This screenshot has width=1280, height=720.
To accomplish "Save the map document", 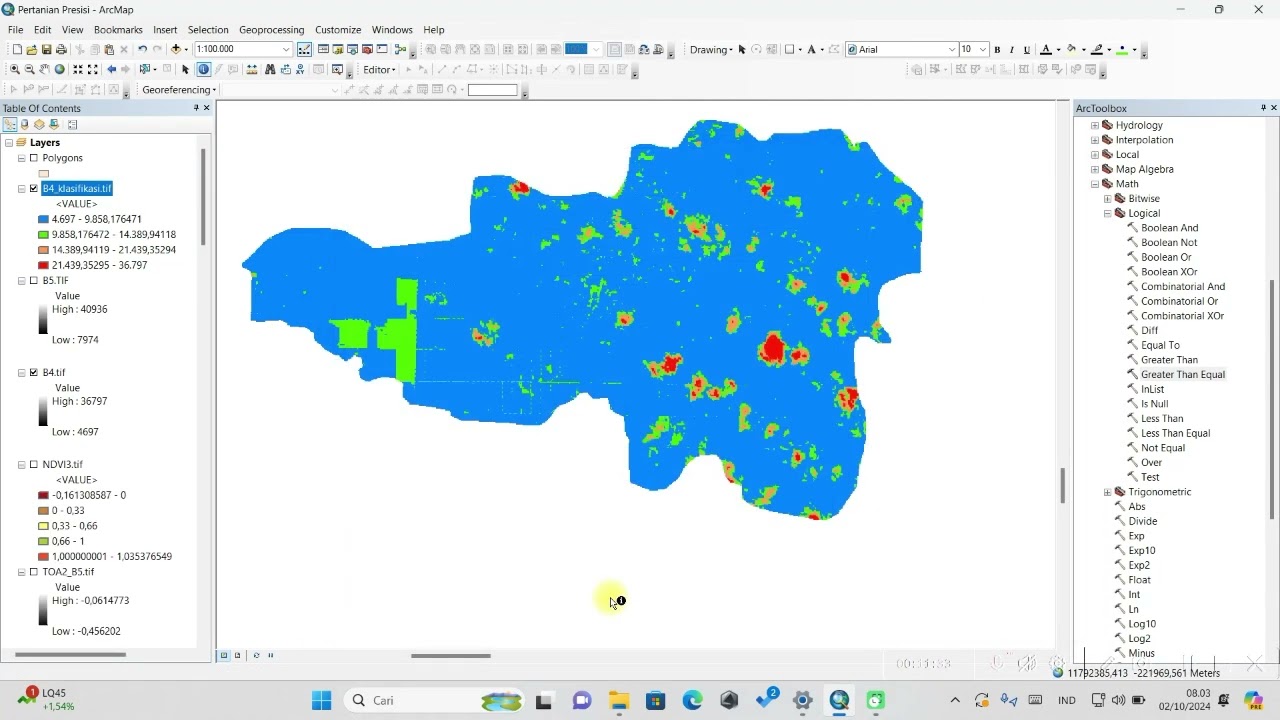I will [x=46, y=49].
